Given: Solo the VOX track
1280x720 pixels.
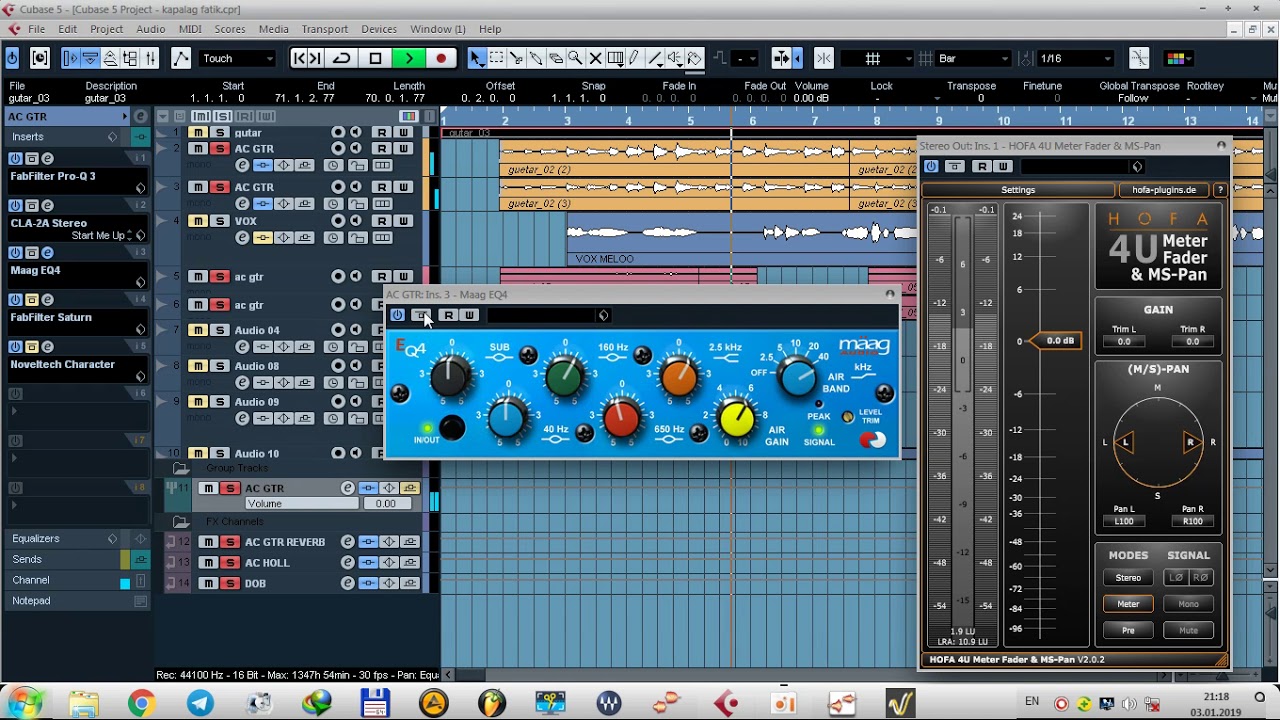Looking at the screenshot, I should pos(218,221).
